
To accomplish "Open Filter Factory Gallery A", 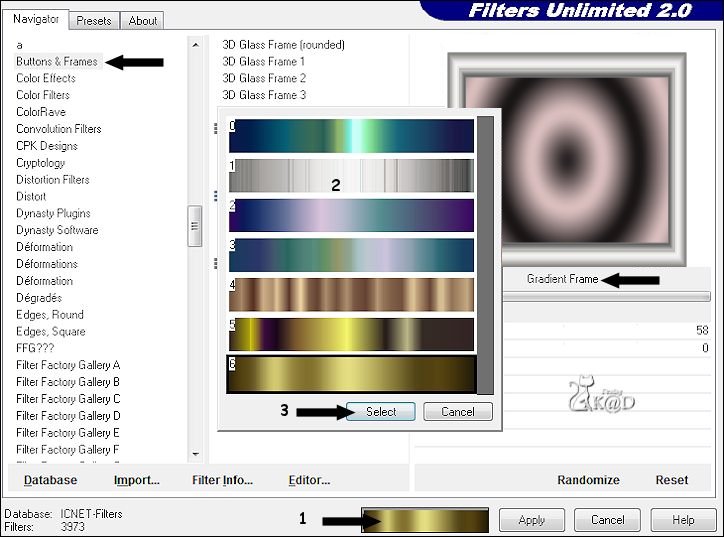I will [68, 365].
